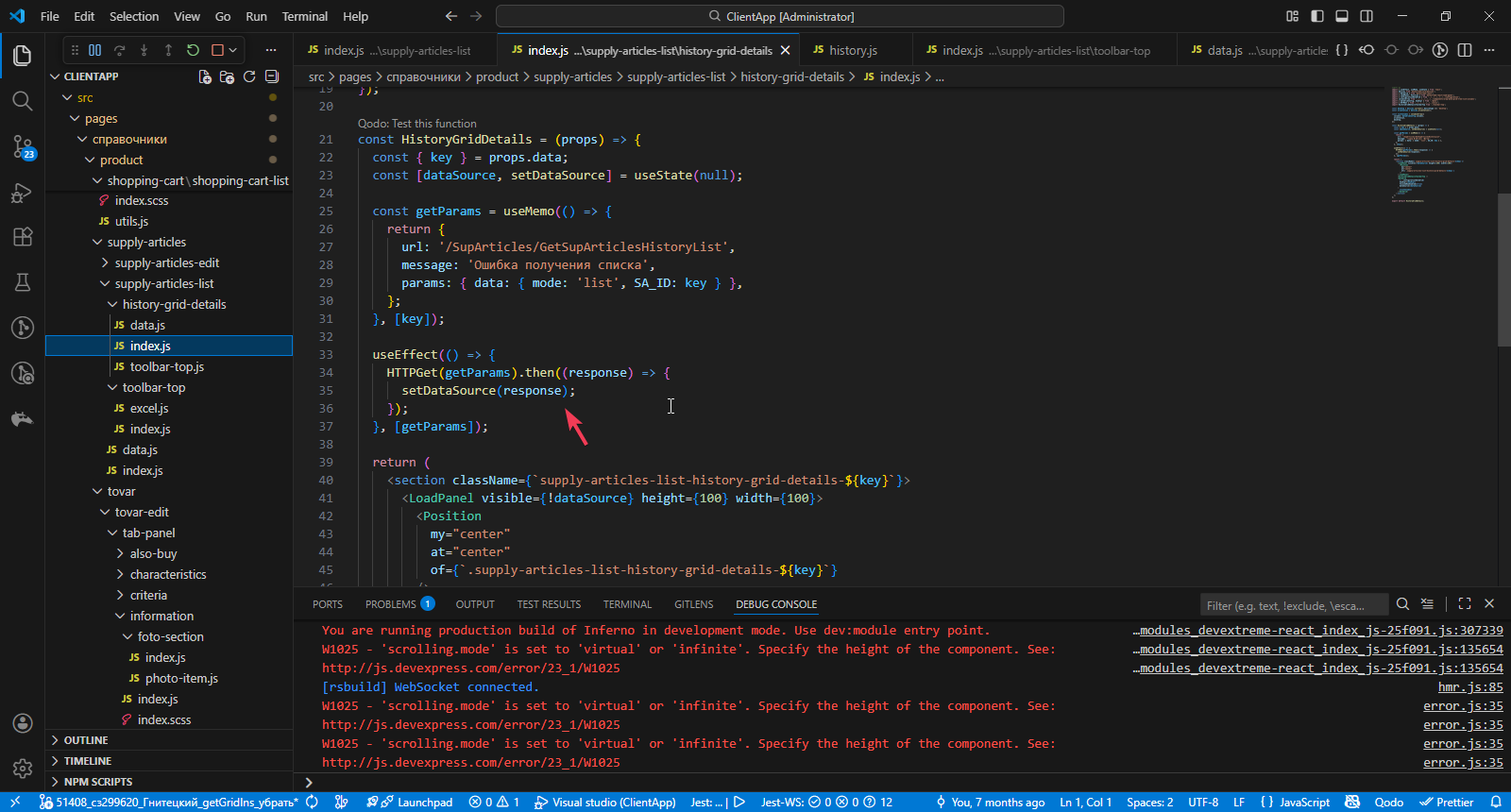The width and height of the screenshot is (1511, 812).
Task: Toggle the primary side bar visibility
Action: (1317, 16)
